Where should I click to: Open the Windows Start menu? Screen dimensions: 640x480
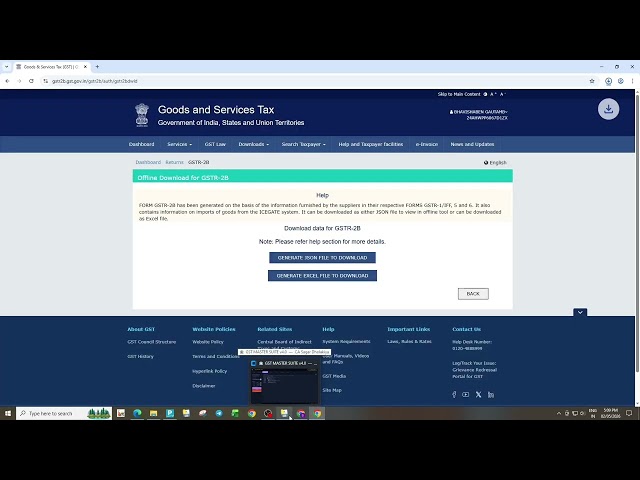click(x=7, y=413)
